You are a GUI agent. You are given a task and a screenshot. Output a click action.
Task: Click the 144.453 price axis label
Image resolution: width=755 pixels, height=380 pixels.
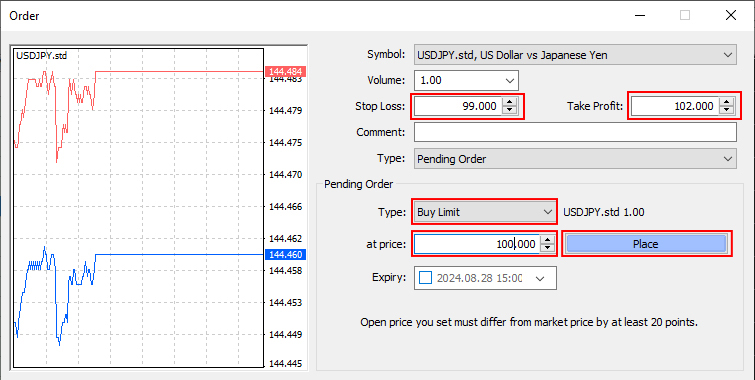click(286, 302)
